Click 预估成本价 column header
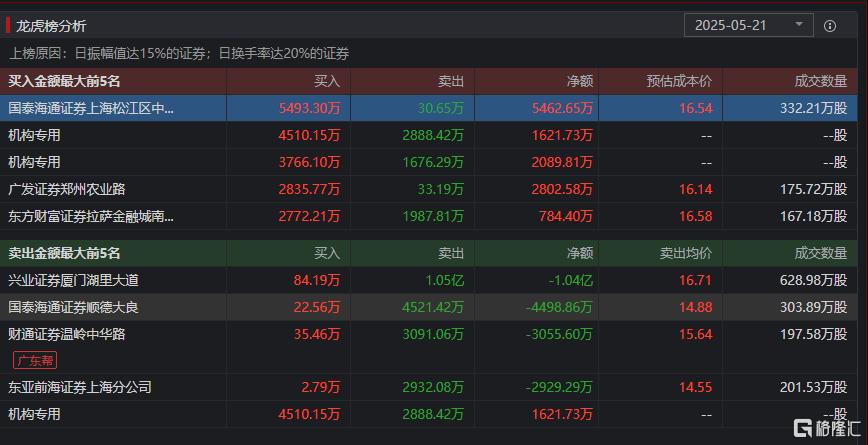The image size is (868, 445). coord(679,81)
